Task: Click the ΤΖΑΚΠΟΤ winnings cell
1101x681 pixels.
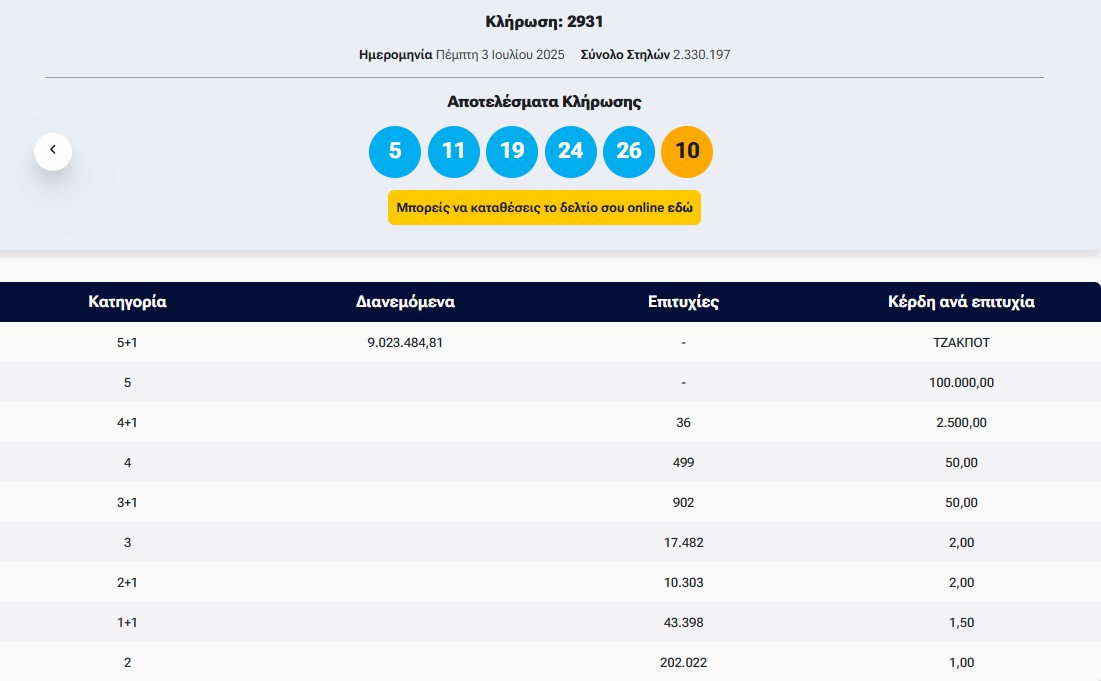Action: tap(961, 342)
